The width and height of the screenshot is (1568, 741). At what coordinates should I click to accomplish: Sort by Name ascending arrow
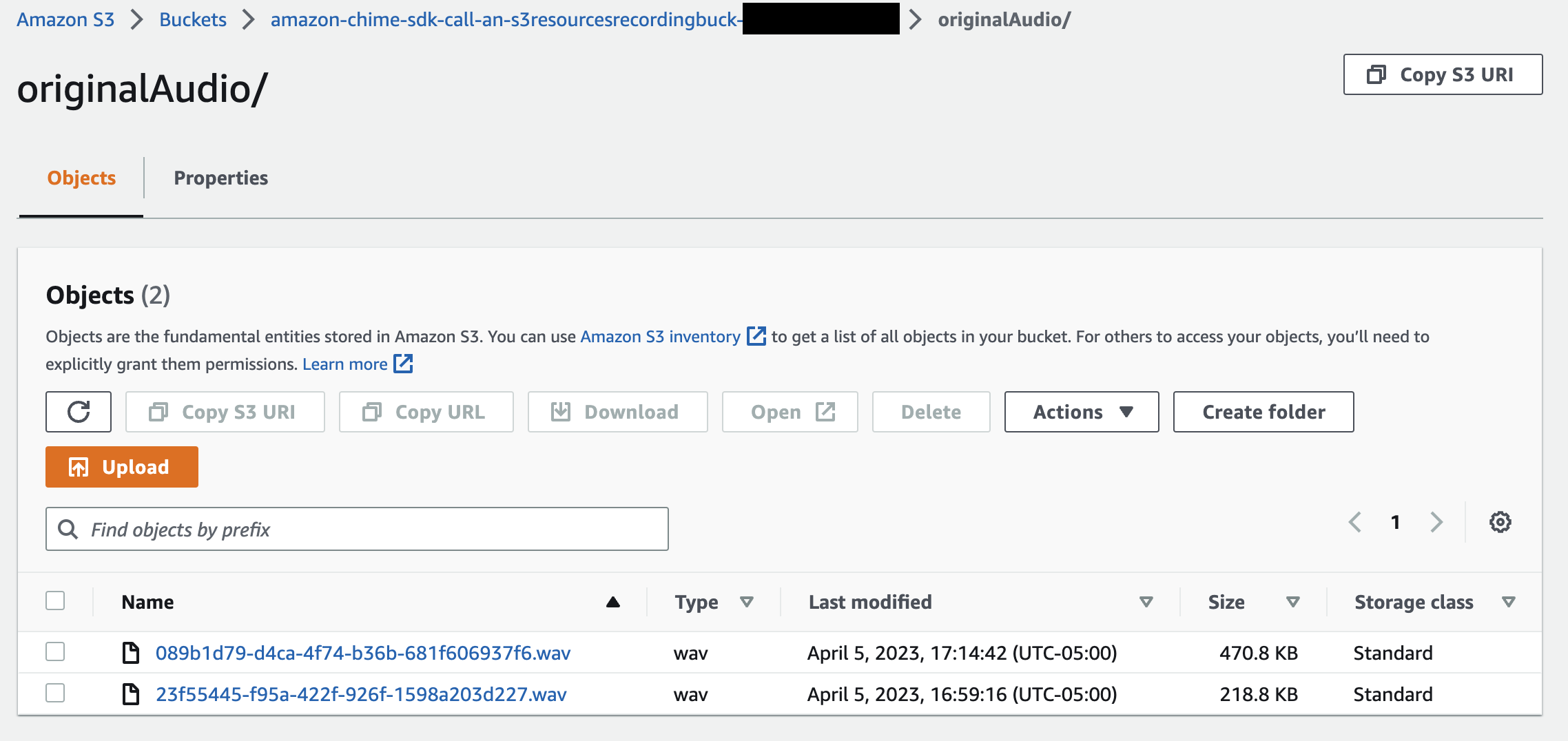(x=612, y=602)
